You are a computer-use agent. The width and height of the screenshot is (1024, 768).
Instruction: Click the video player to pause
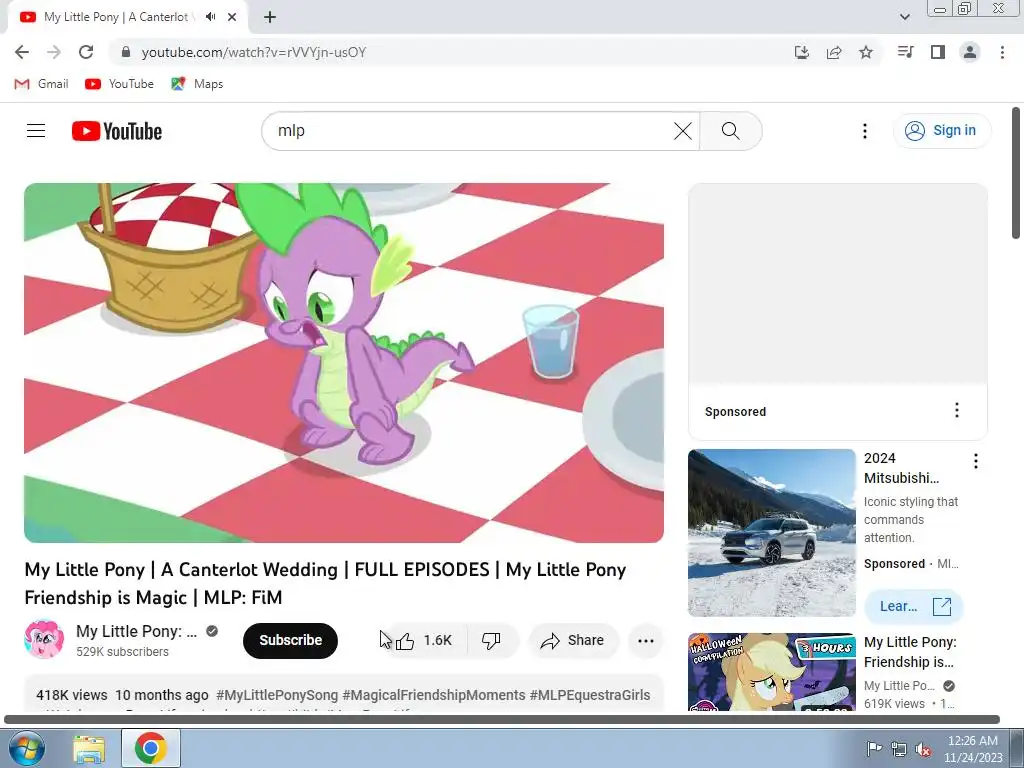point(344,362)
